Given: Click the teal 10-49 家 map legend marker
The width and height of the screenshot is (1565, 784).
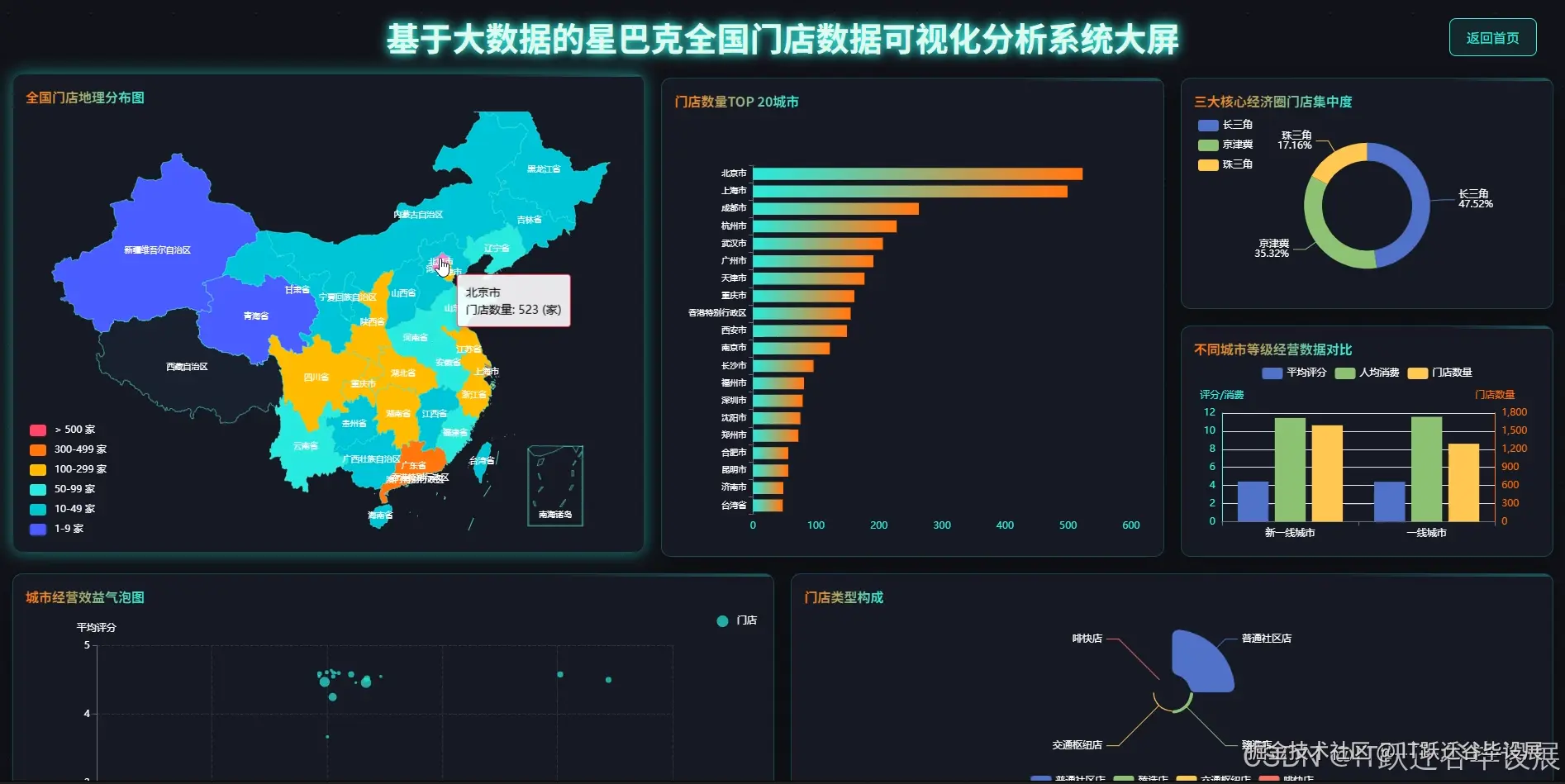Looking at the screenshot, I should point(38,509).
